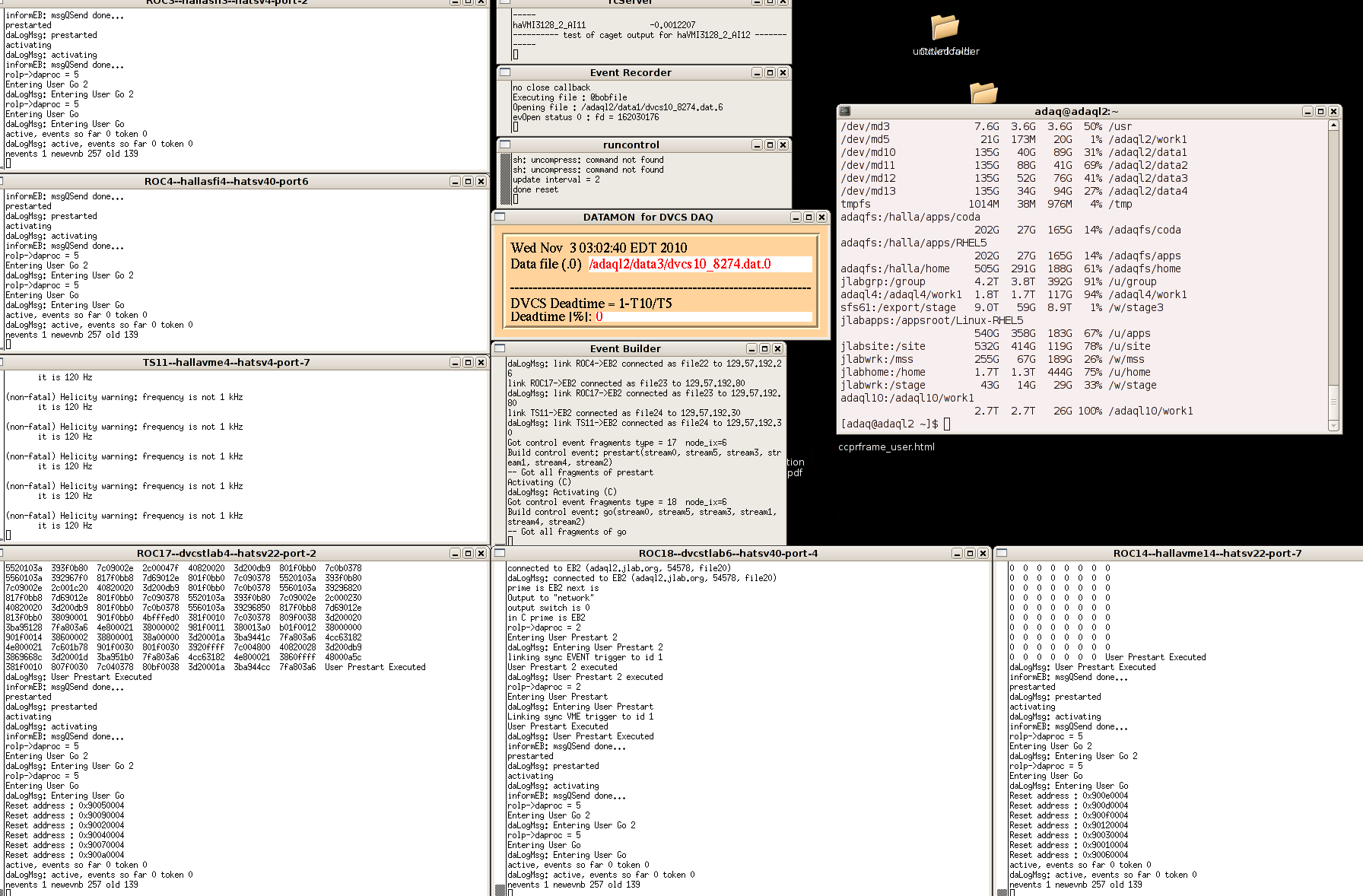Minimize the Event Recorder window
The height and width of the screenshot is (896, 1363).
pos(757,72)
